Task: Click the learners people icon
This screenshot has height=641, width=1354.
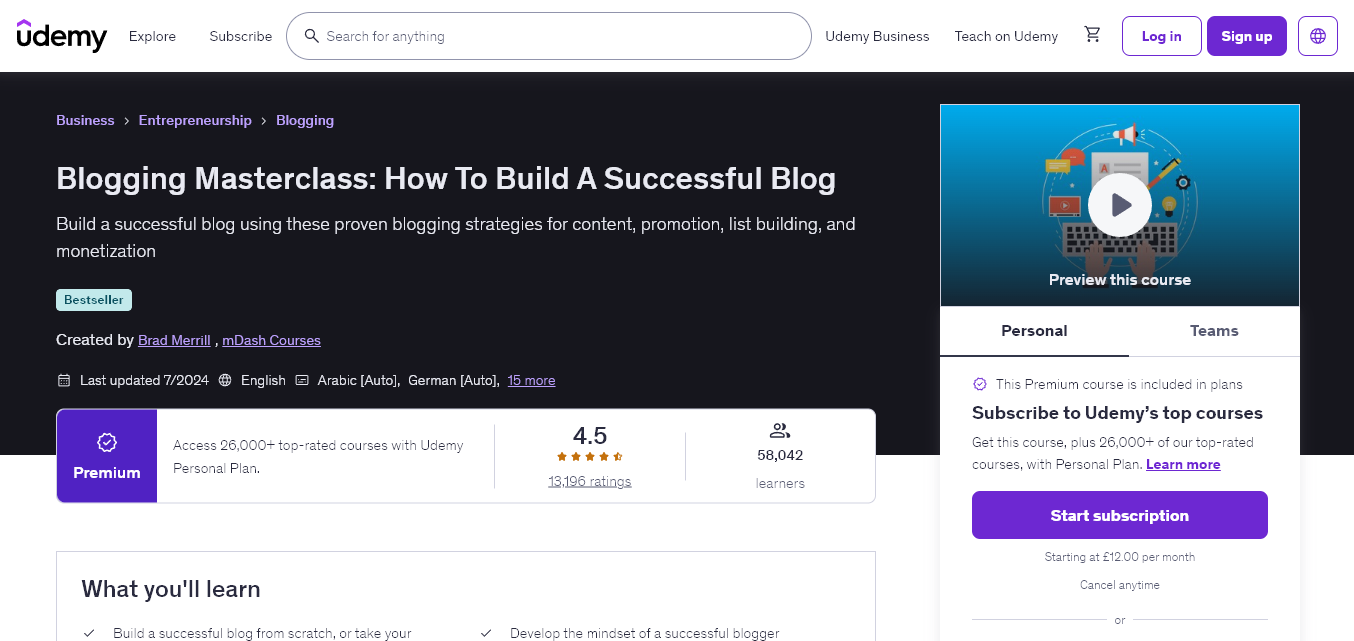Action: pyautogui.click(x=780, y=431)
